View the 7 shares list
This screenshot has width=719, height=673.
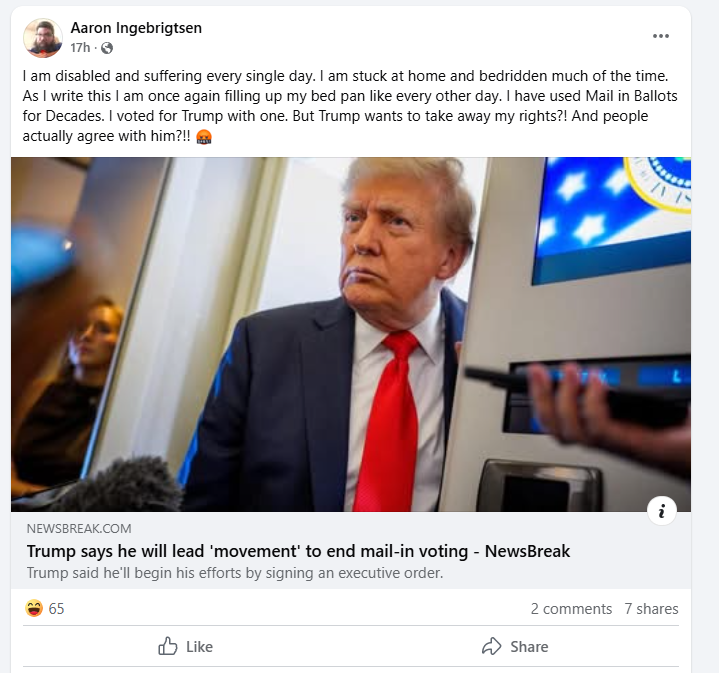pos(651,609)
